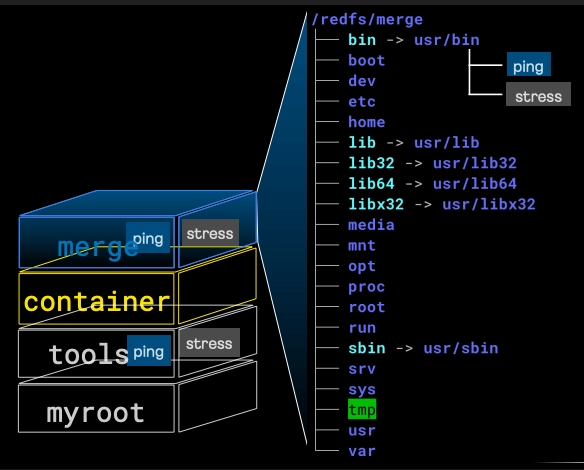This screenshot has height=470, width=584.
Task: Select the green highlighted tmp directory
Action: pos(362,409)
